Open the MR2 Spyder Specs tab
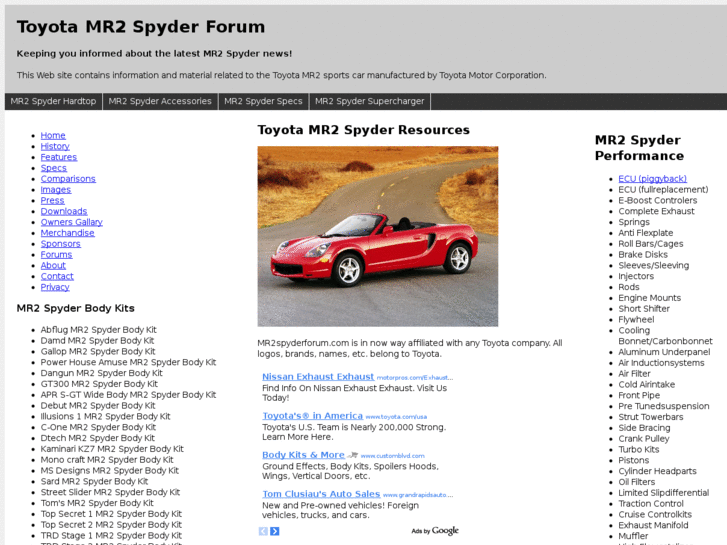 pos(263,101)
